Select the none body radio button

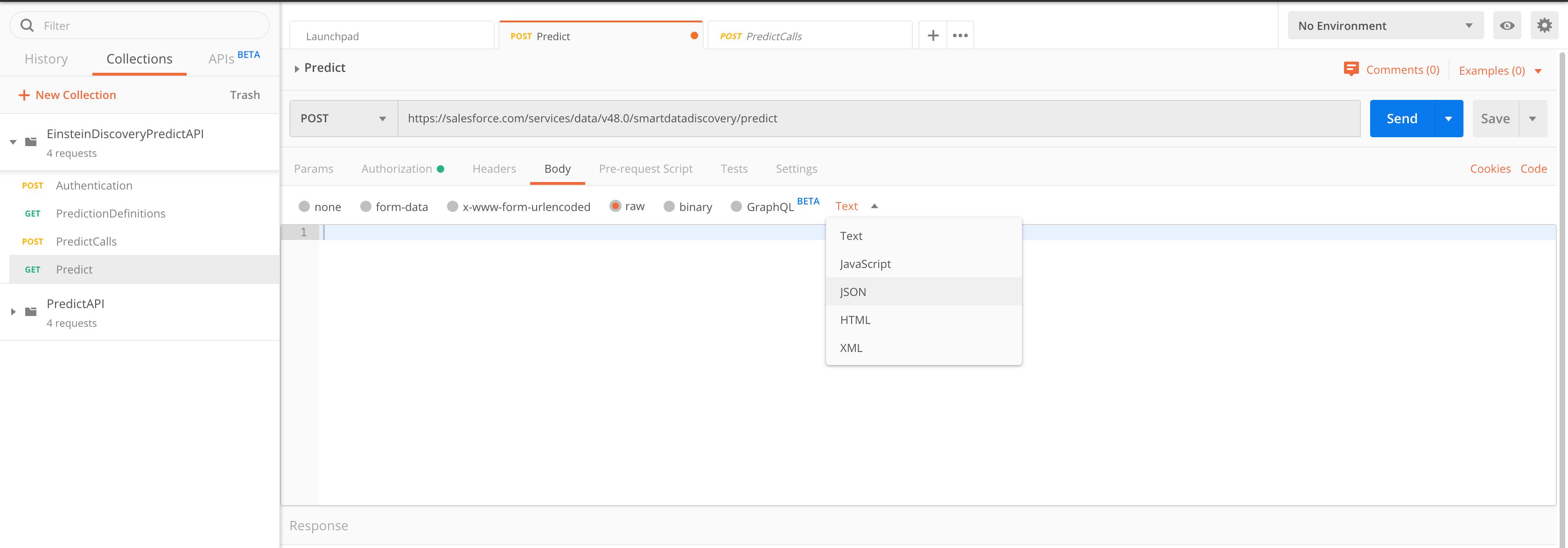(304, 206)
